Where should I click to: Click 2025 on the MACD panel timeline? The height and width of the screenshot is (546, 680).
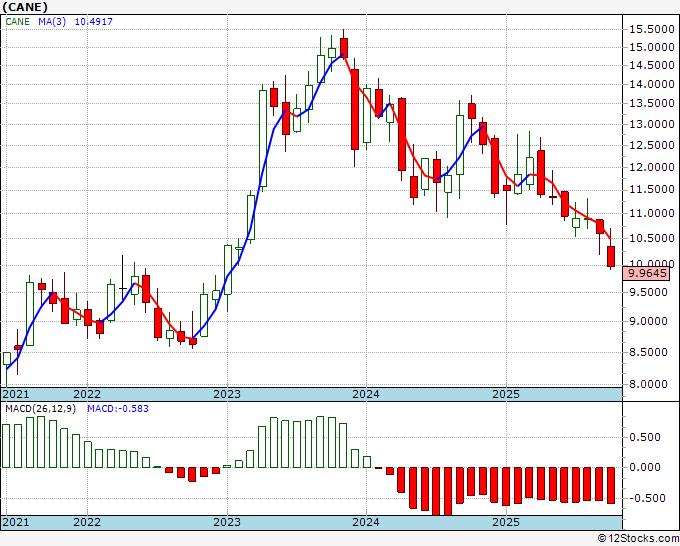(506, 522)
